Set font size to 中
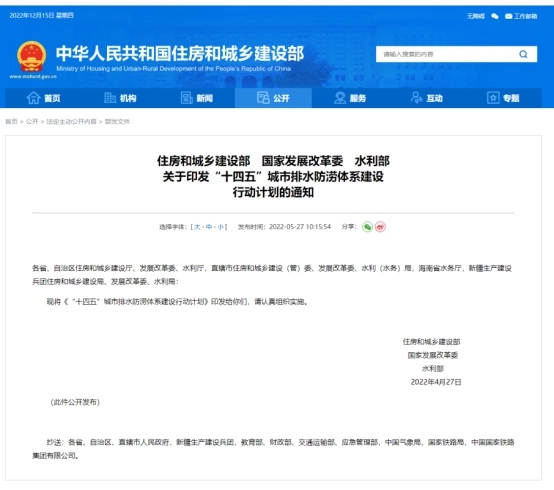554x490 pixels. [209, 227]
